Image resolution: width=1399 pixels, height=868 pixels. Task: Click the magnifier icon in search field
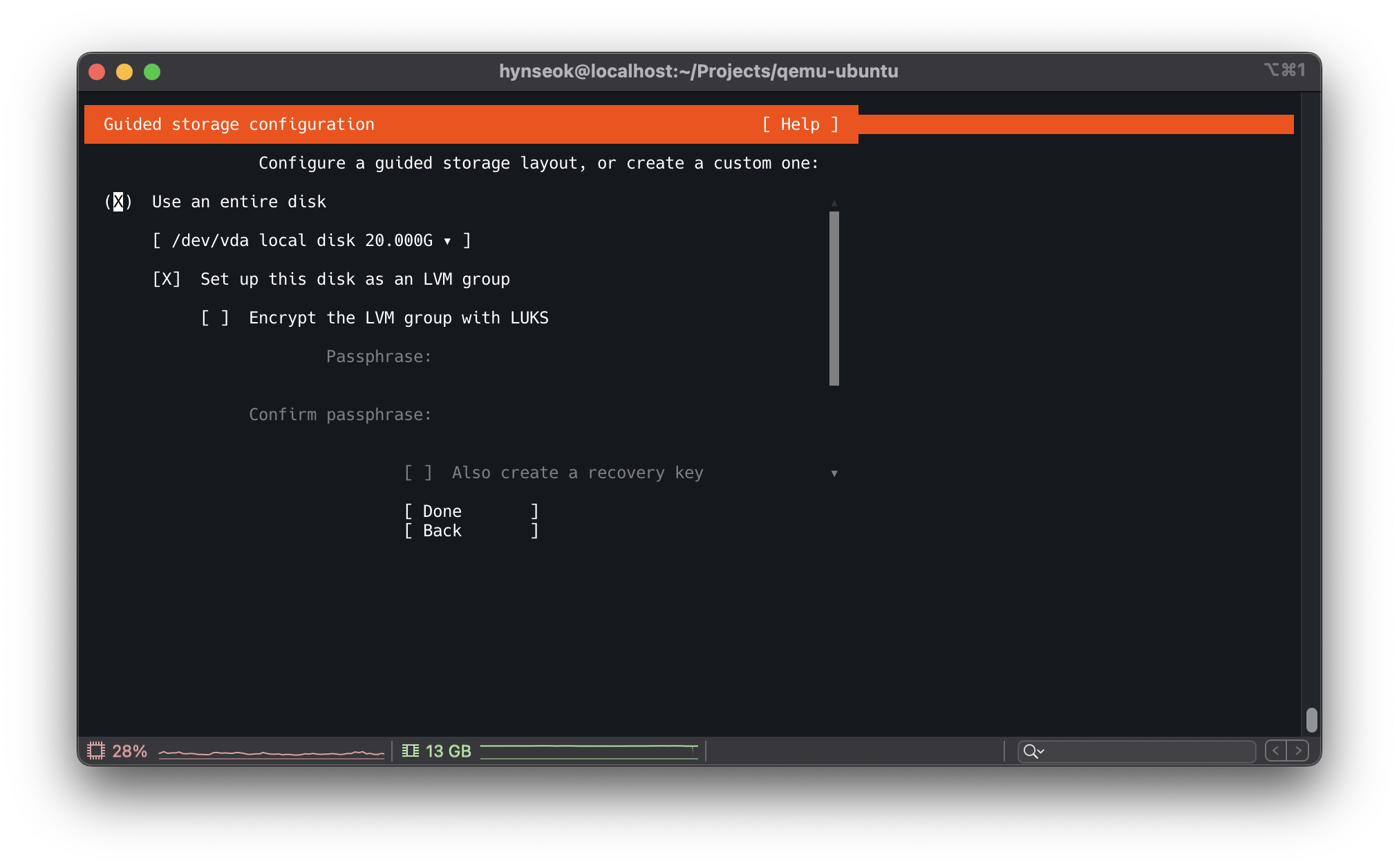(1031, 751)
